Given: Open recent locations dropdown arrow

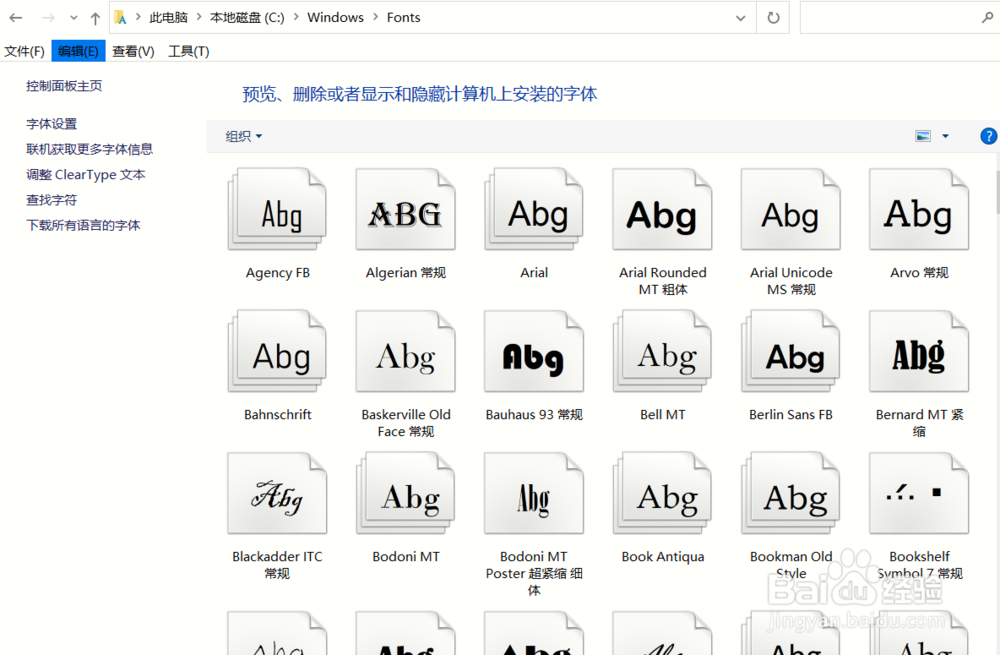Looking at the screenshot, I should pyautogui.click(x=73, y=18).
